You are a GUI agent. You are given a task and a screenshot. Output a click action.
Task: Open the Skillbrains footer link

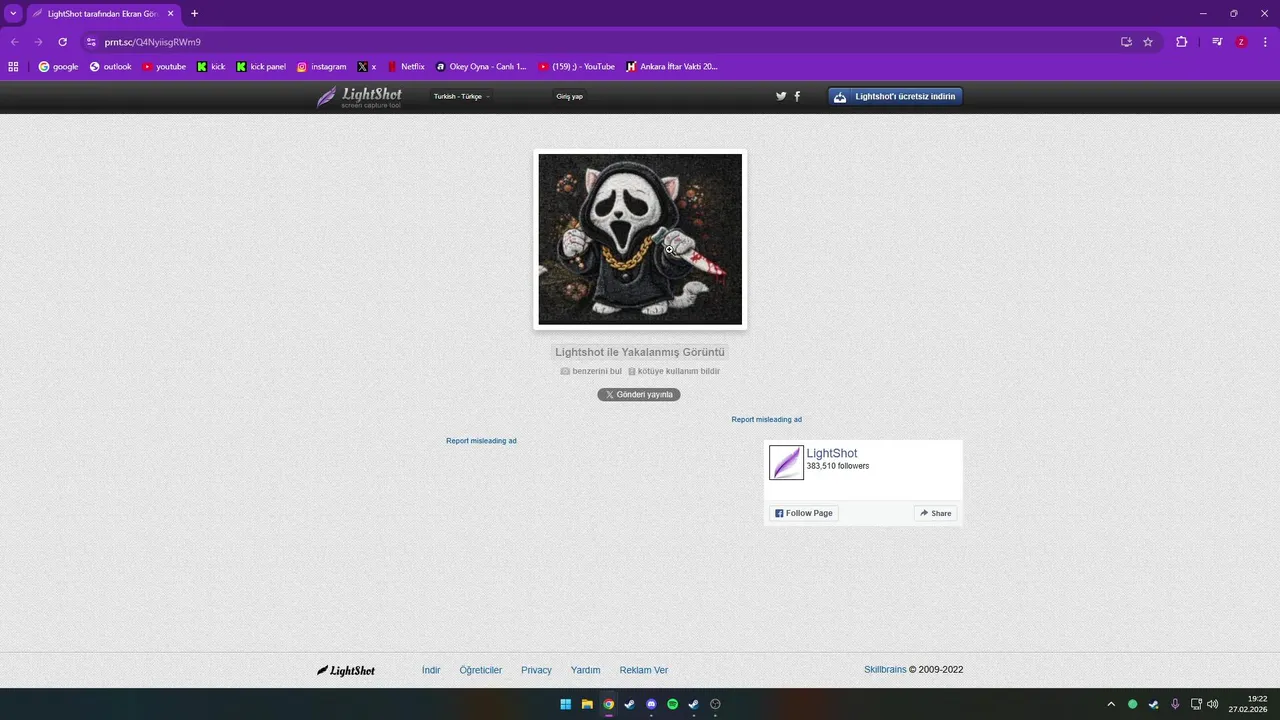(885, 670)
